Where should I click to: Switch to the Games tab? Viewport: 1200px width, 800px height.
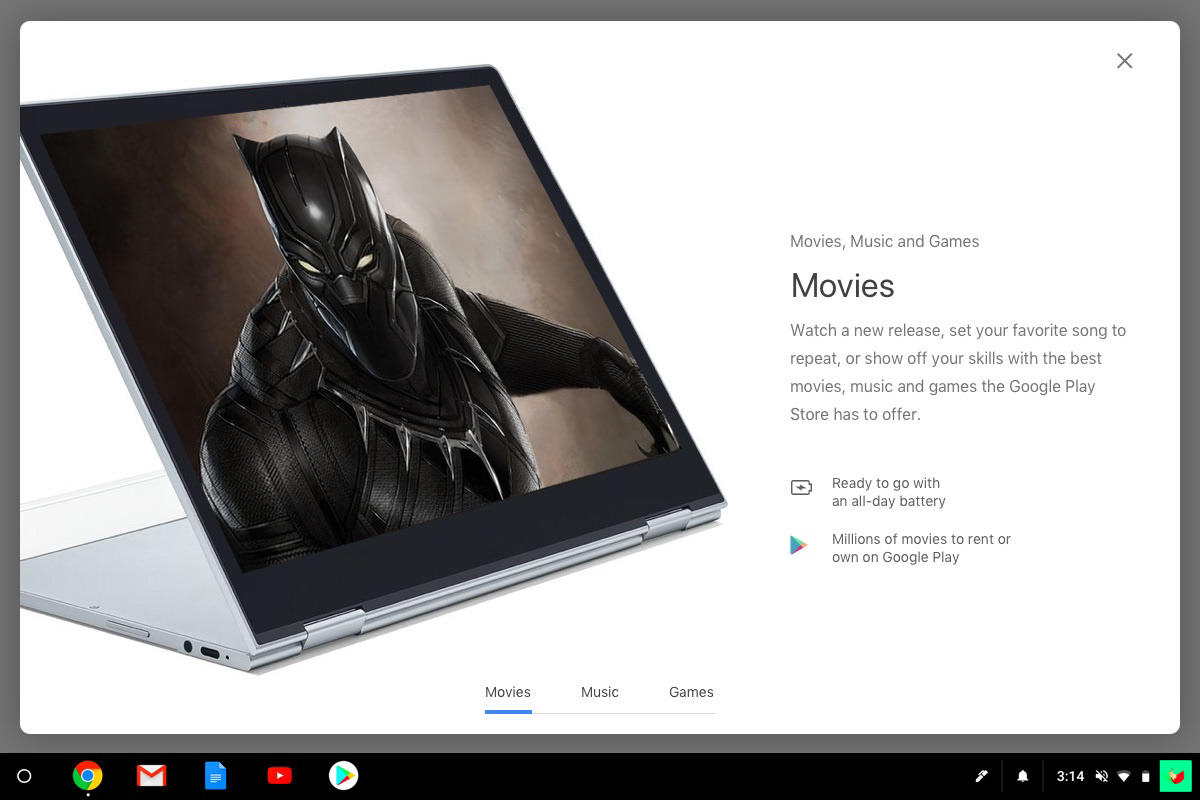[x=691, y=692]
